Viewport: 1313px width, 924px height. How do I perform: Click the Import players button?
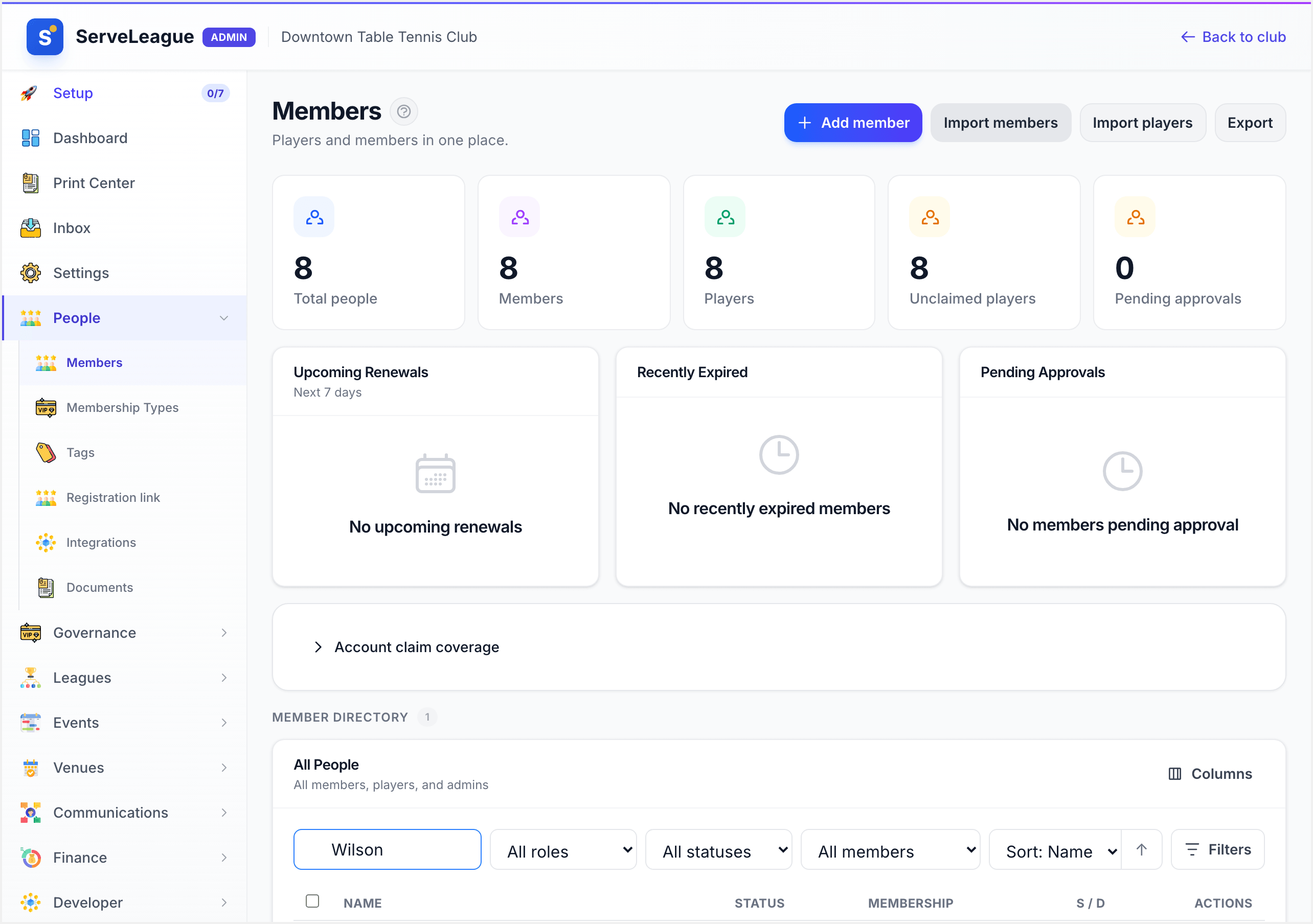click(1143, 123)
